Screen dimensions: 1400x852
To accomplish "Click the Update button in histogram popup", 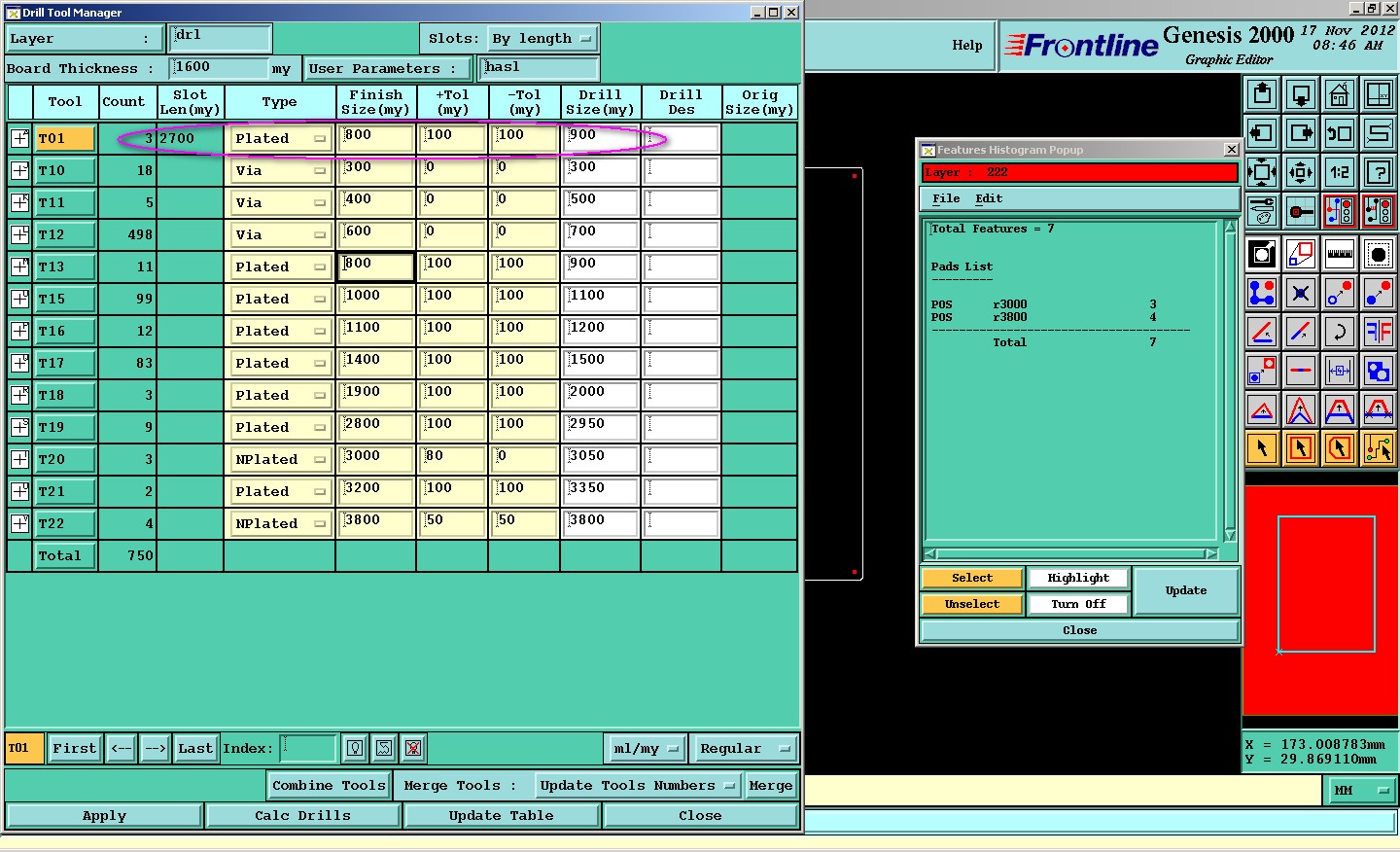I will [x=1186, y=590].
